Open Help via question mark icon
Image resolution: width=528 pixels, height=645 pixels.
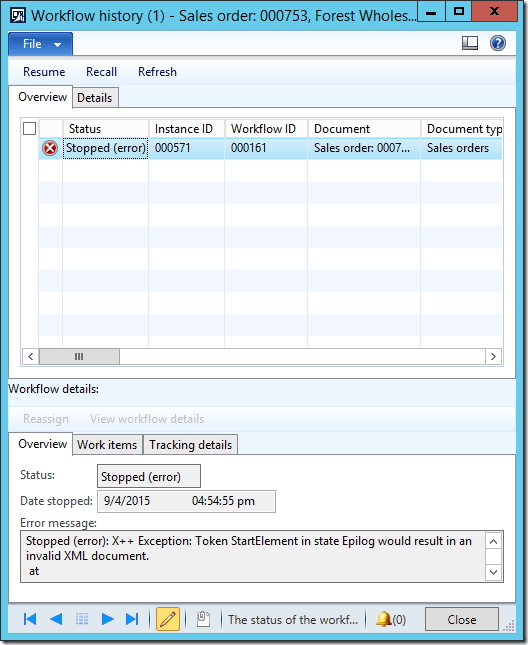point(498,43)
